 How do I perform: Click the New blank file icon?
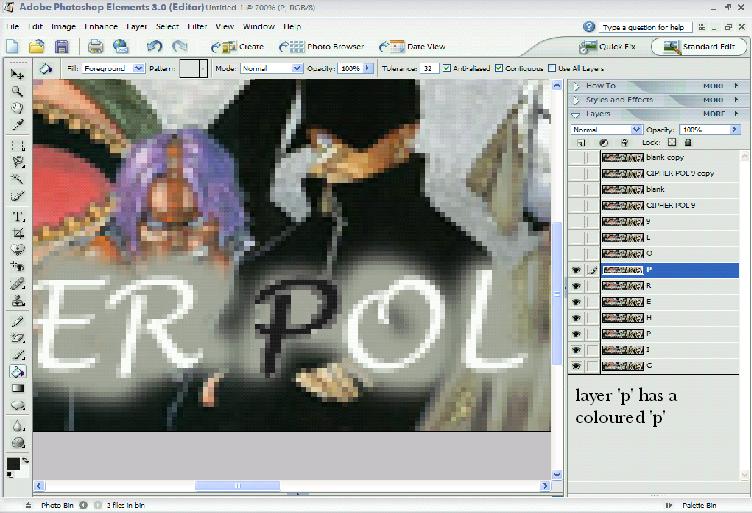(x=12, y=47)
